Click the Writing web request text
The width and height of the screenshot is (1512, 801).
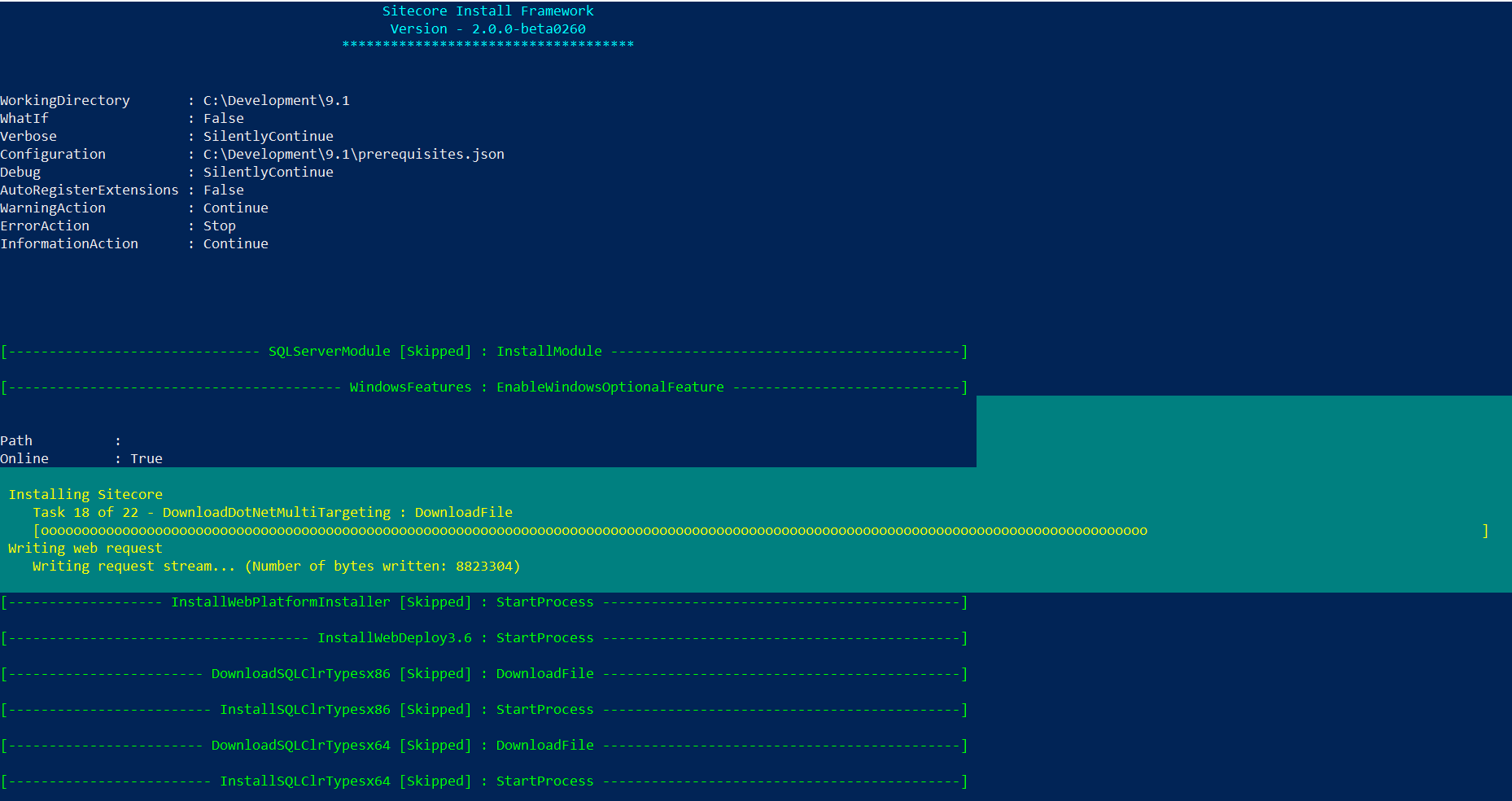pyautogui.click(x=85, y=549)
